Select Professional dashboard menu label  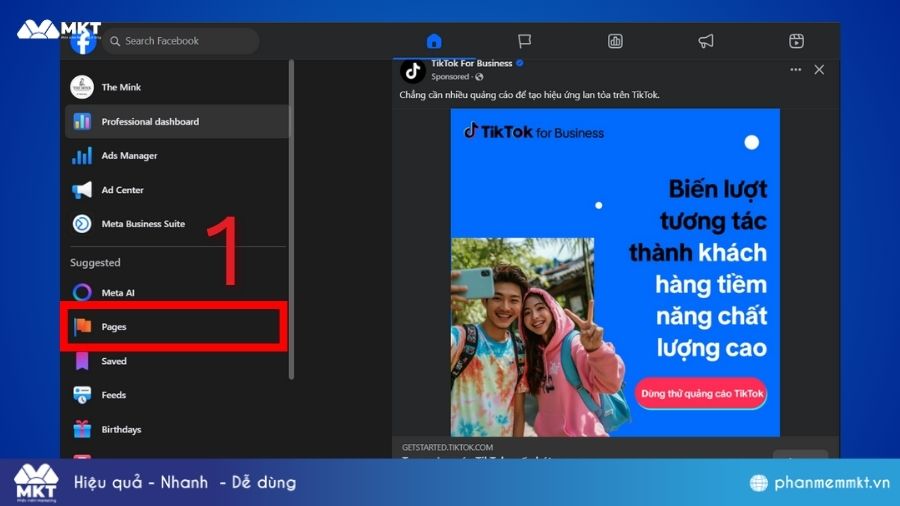click(x=150, y=122)
